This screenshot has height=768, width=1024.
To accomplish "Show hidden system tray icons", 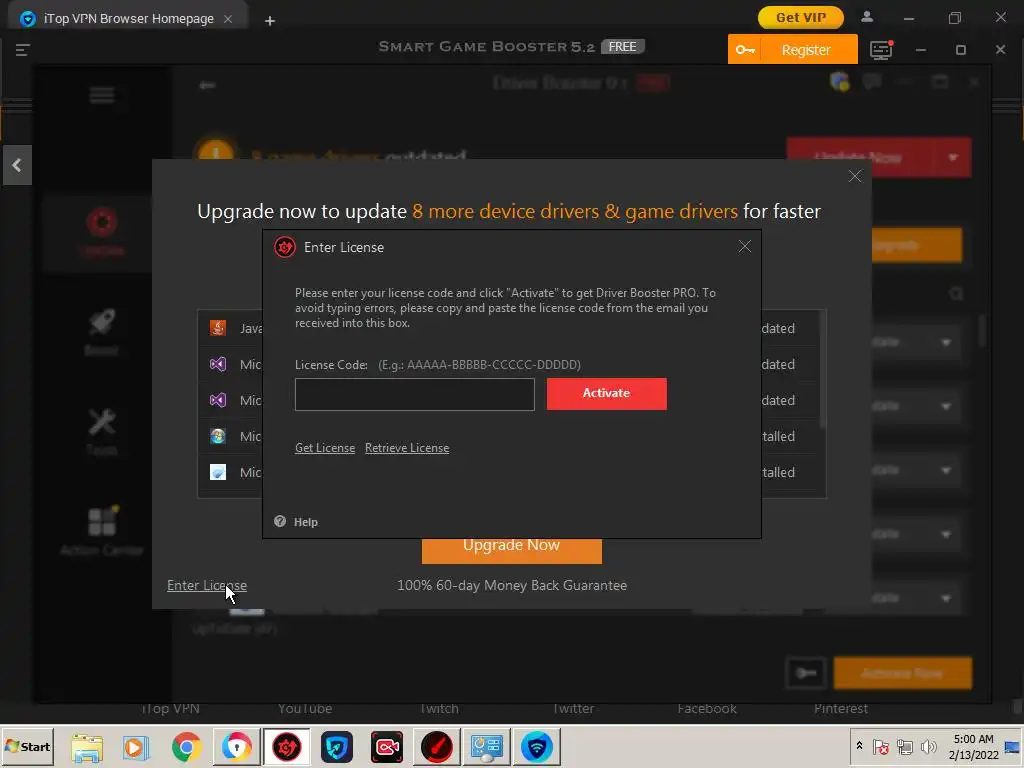I will 859,746.
